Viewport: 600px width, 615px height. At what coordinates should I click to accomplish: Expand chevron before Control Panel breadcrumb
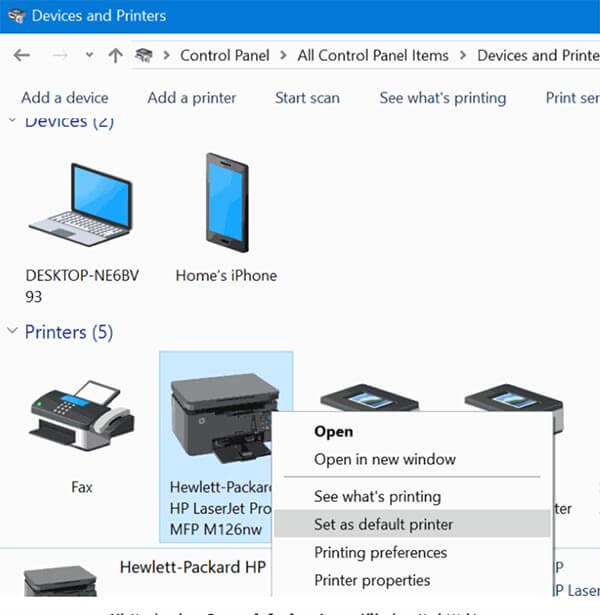(x=166, y=55)
